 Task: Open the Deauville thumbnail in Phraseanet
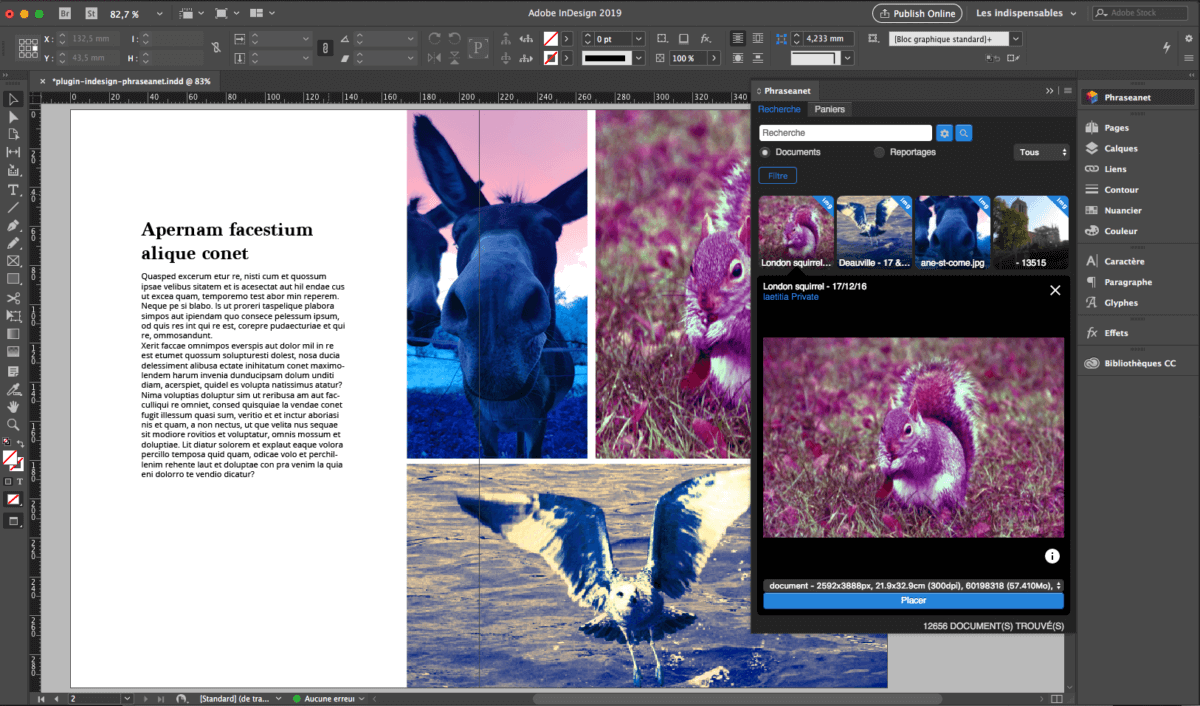click(x=874, y=228)
